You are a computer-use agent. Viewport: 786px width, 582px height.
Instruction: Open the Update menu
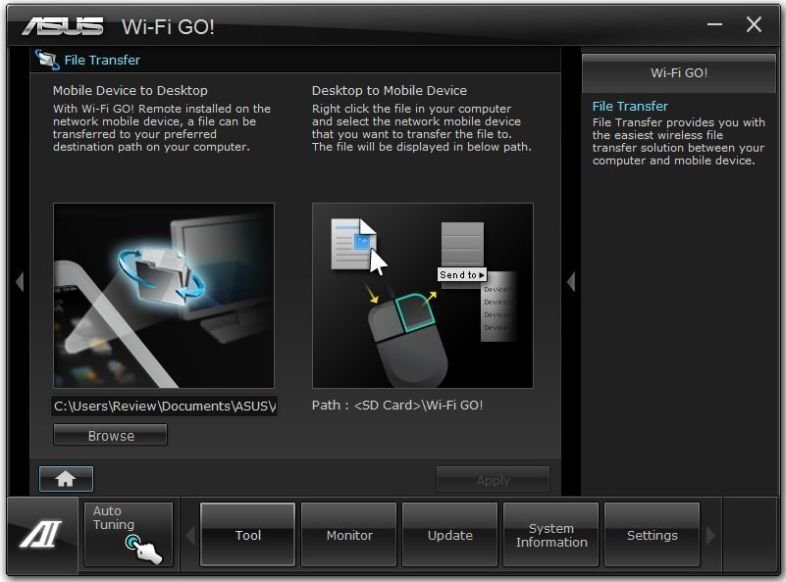click(450, 534)
